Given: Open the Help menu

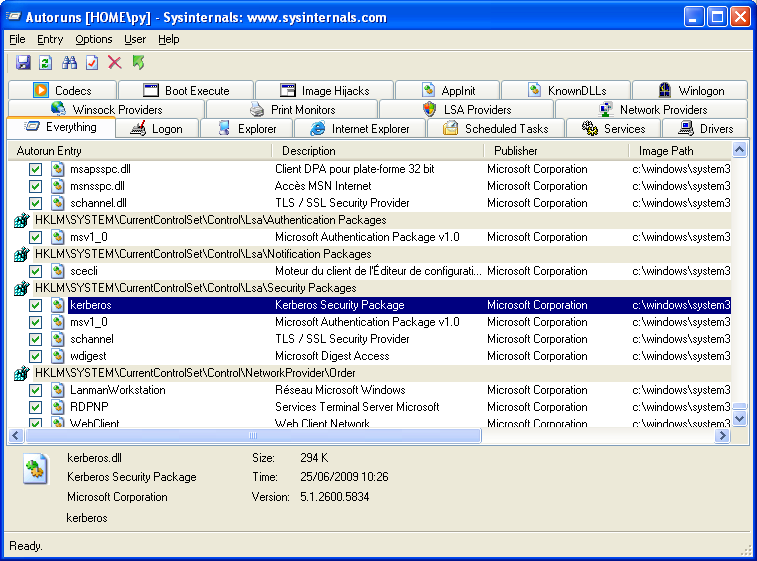Looking at the screenshot, I should click(x=168, y=39).
